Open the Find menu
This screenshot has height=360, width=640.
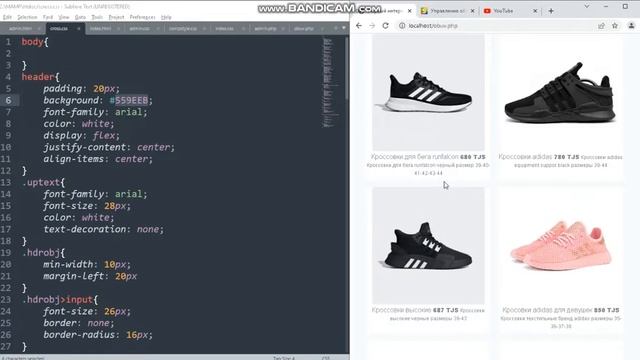[x=48, y=17]
